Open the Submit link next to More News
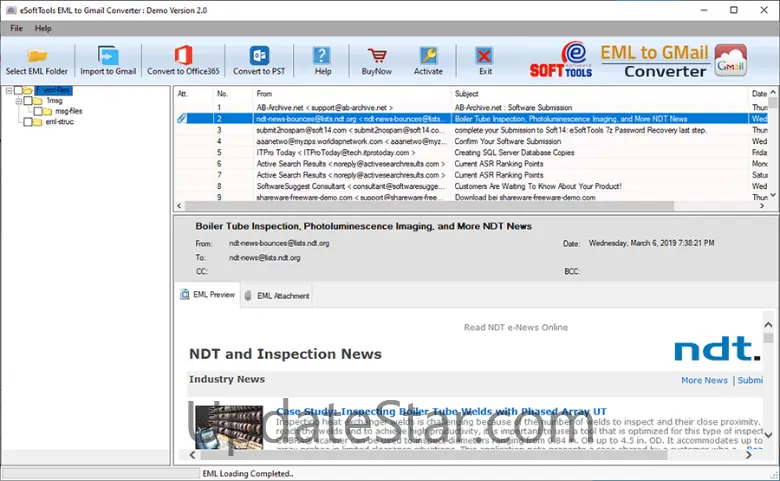This screenshot has width=780, height=481. pos(750,380)
